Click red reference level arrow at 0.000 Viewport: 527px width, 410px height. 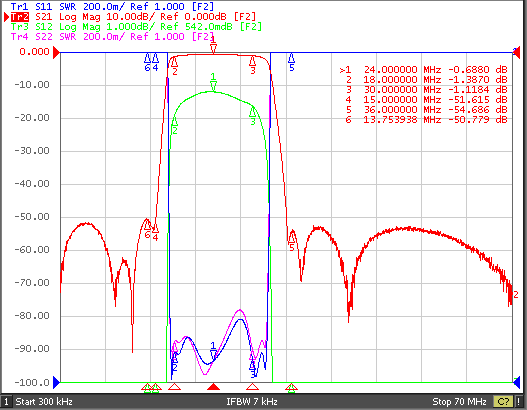[56, 52]
